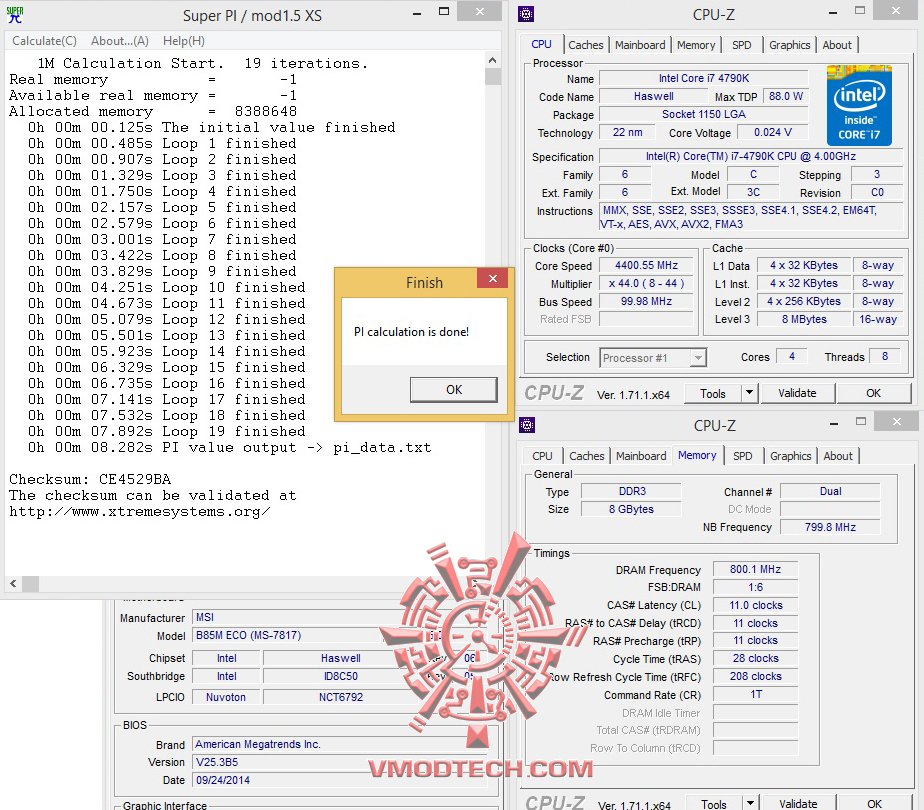Click the CAS# Latency value 11.0 clocks
The height and width of the screenshot is (810, 924).
755,606
